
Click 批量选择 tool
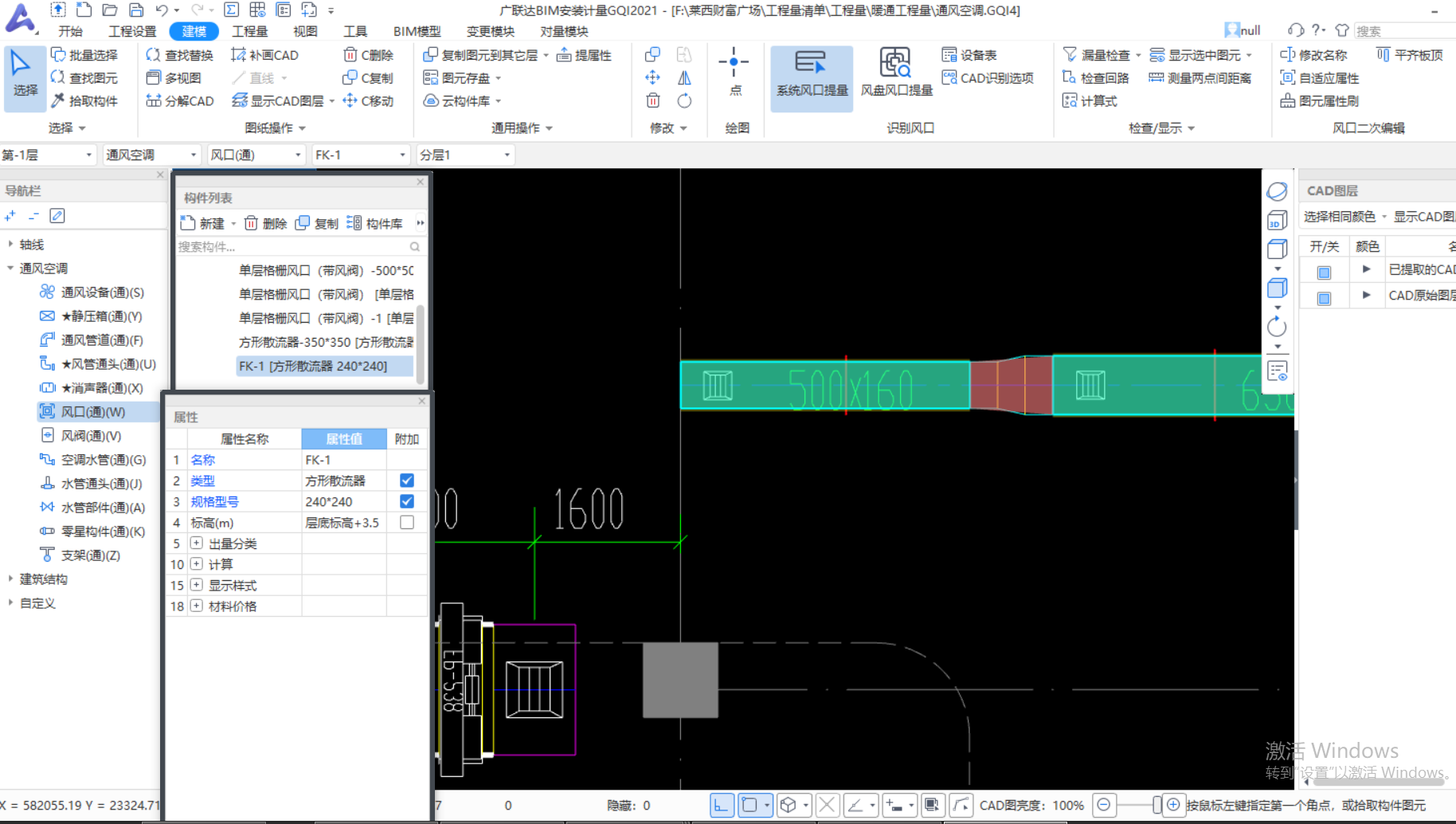coord(84,55)
